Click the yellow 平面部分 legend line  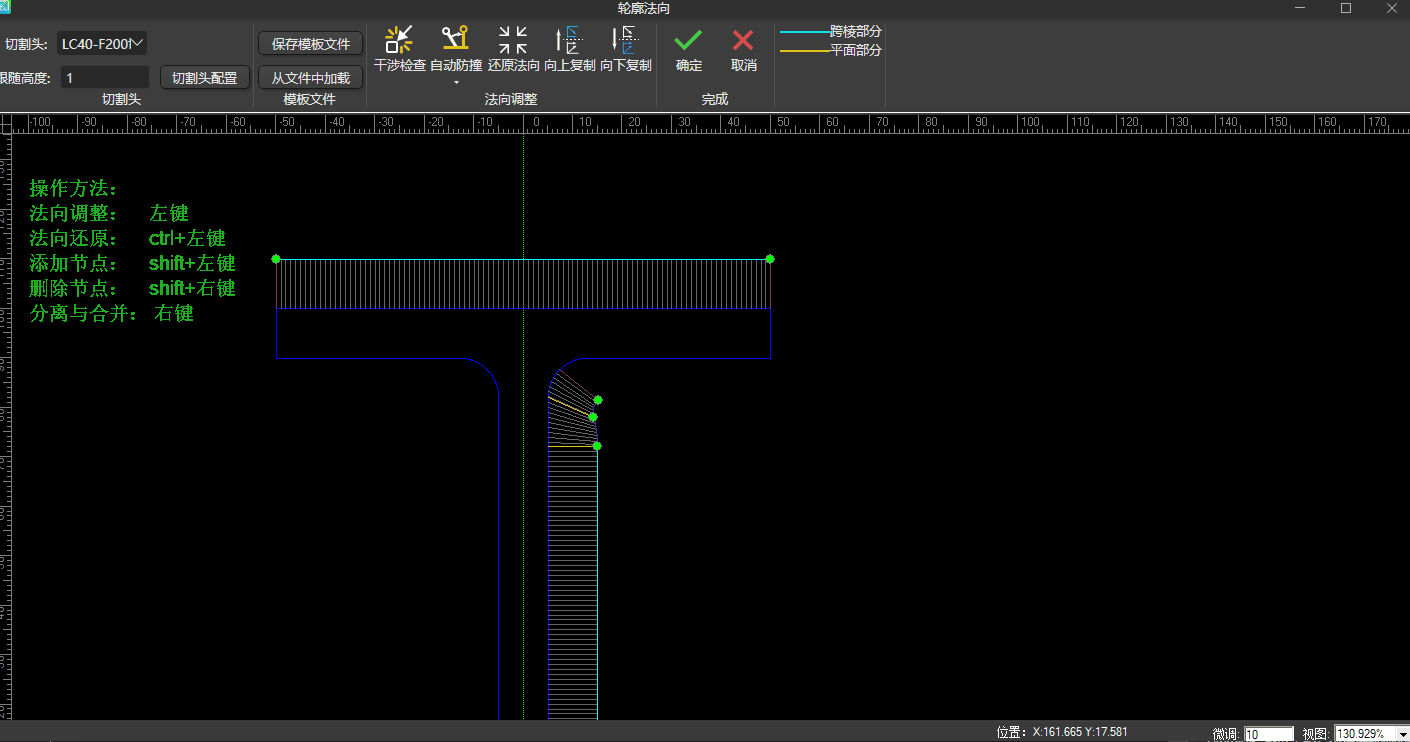806,50
